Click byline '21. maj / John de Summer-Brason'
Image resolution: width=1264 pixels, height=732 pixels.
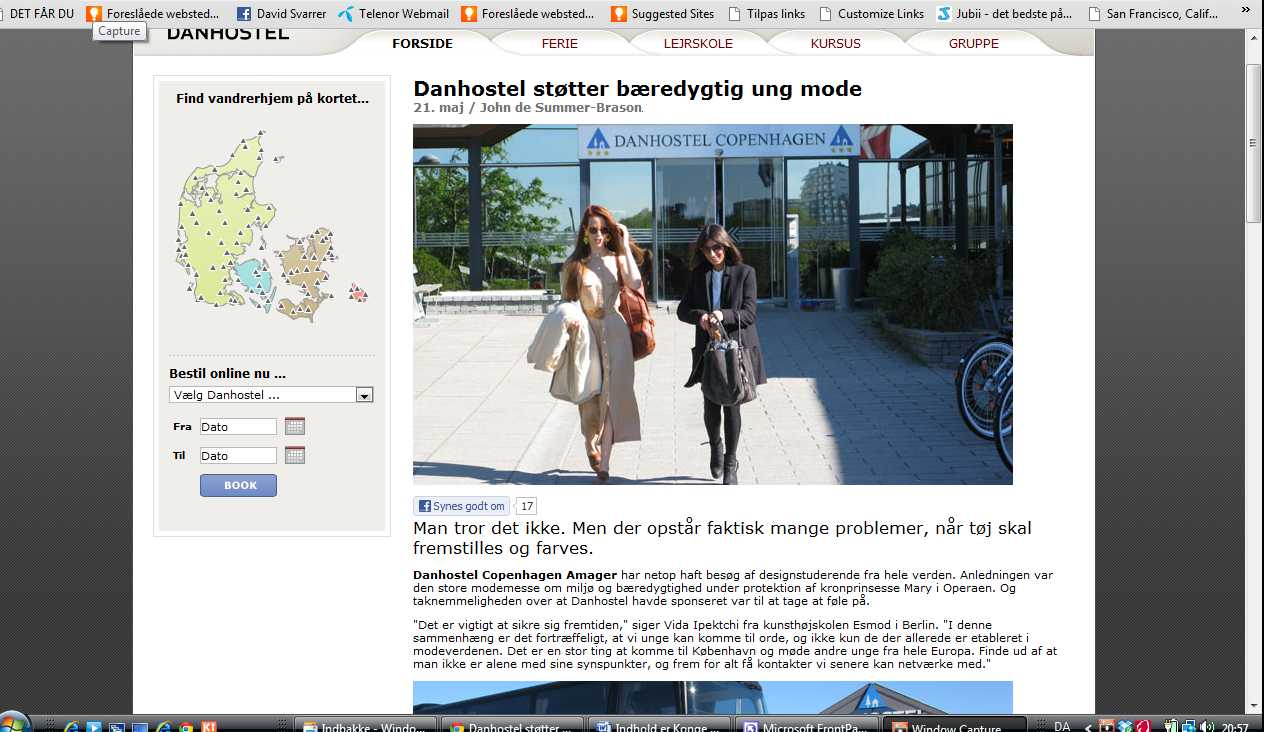528,107
